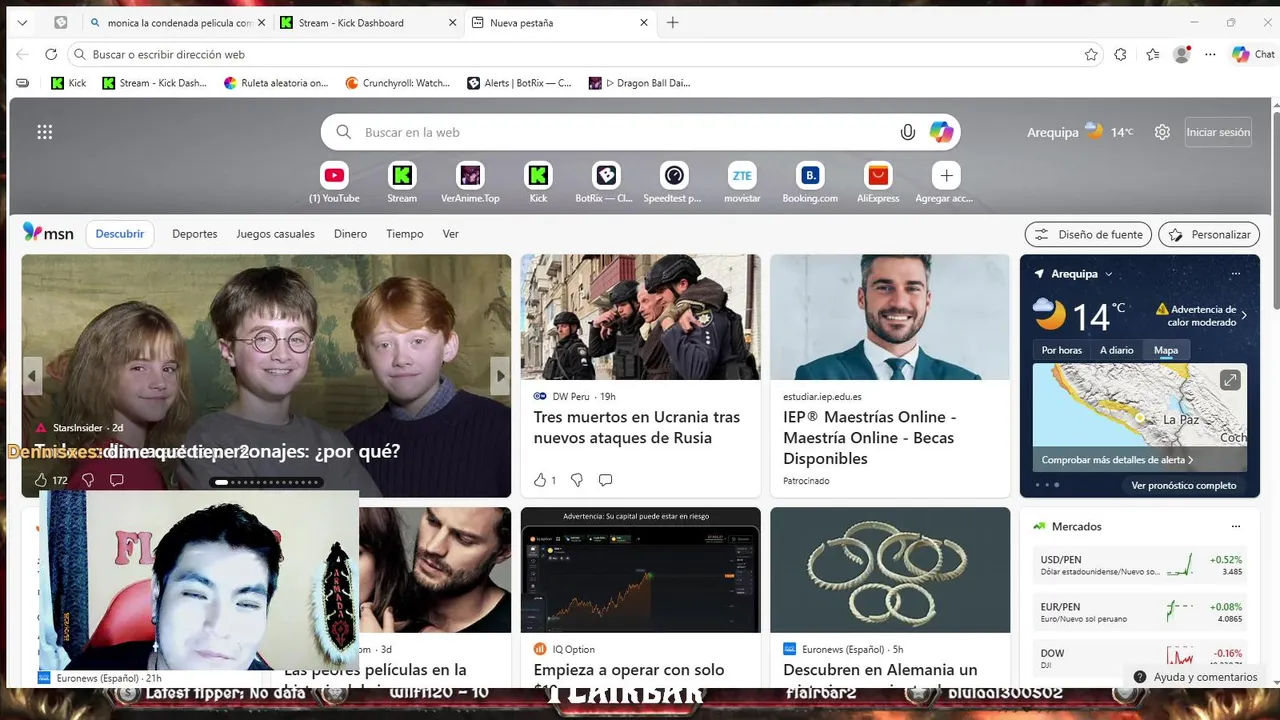Expand the weather map fullscreen
The image size is (1280, 720).
[x=1230, y=380]
